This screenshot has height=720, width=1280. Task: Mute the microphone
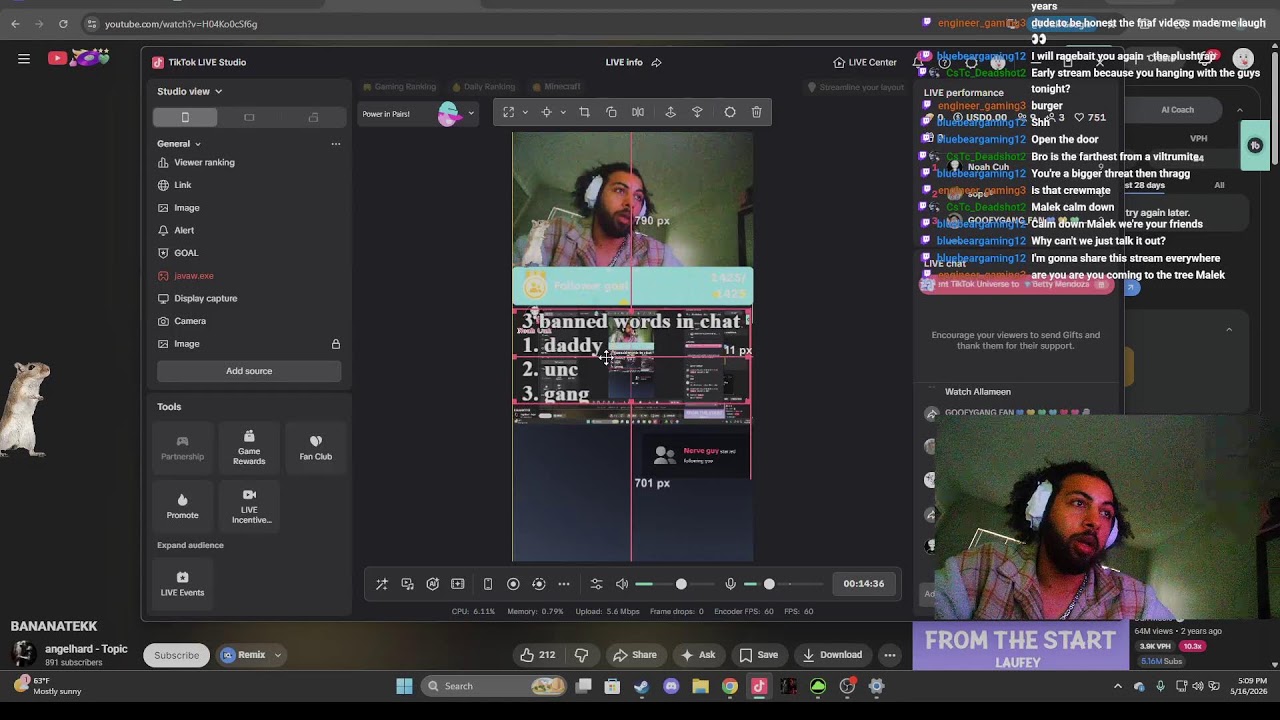pyautogui.click(x=730, y=584)
